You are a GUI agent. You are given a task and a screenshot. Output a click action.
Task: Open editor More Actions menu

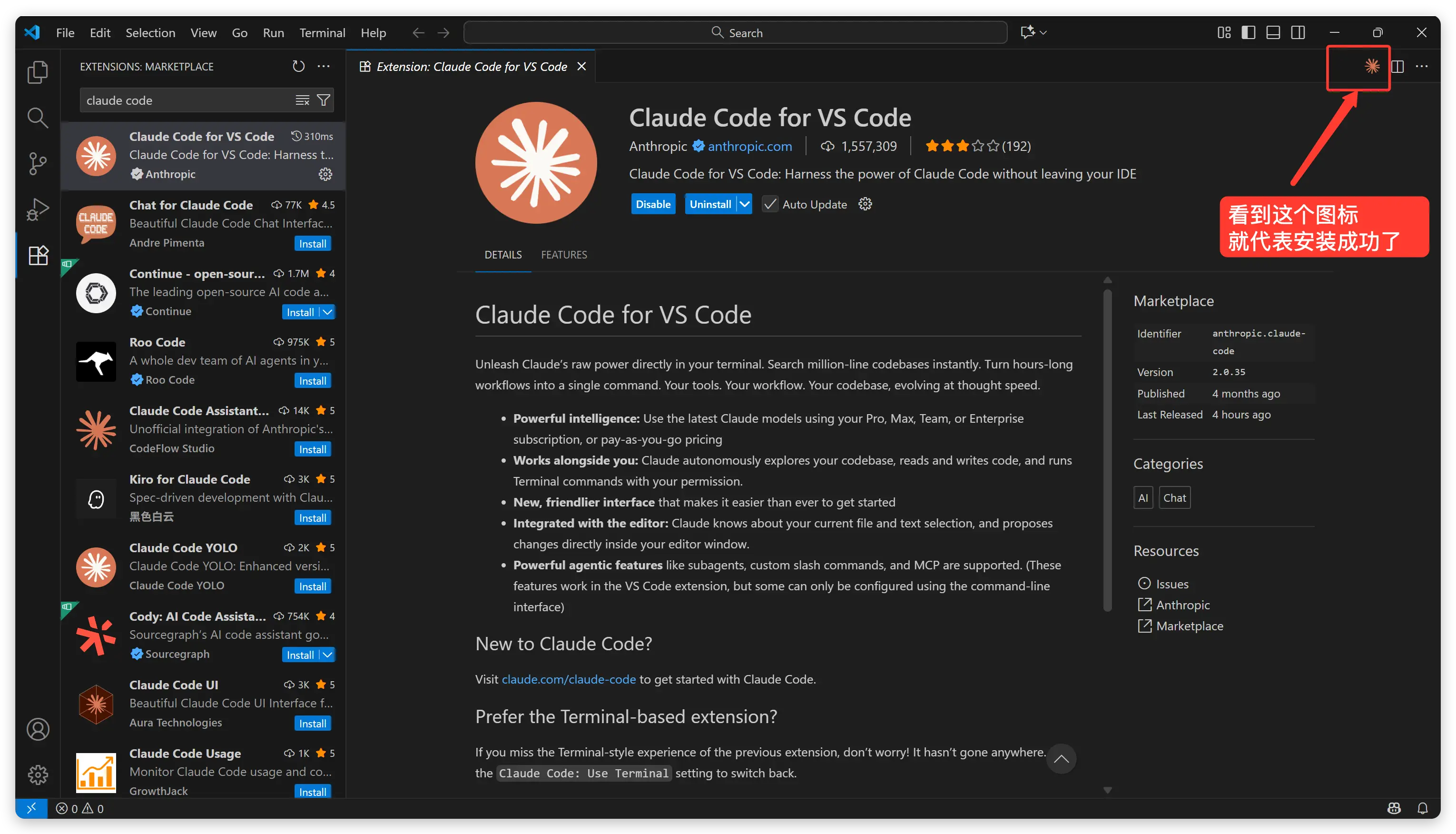(1422, 67)
